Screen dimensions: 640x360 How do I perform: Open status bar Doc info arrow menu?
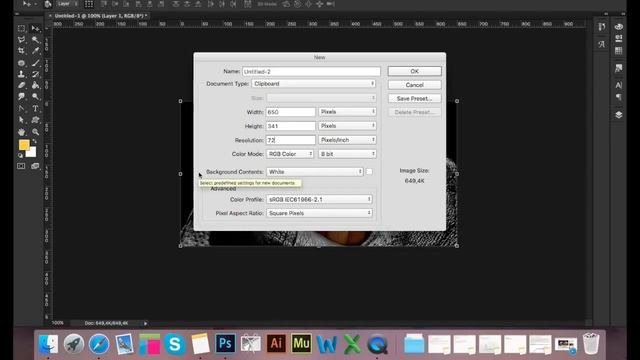[x=145, y=323]
